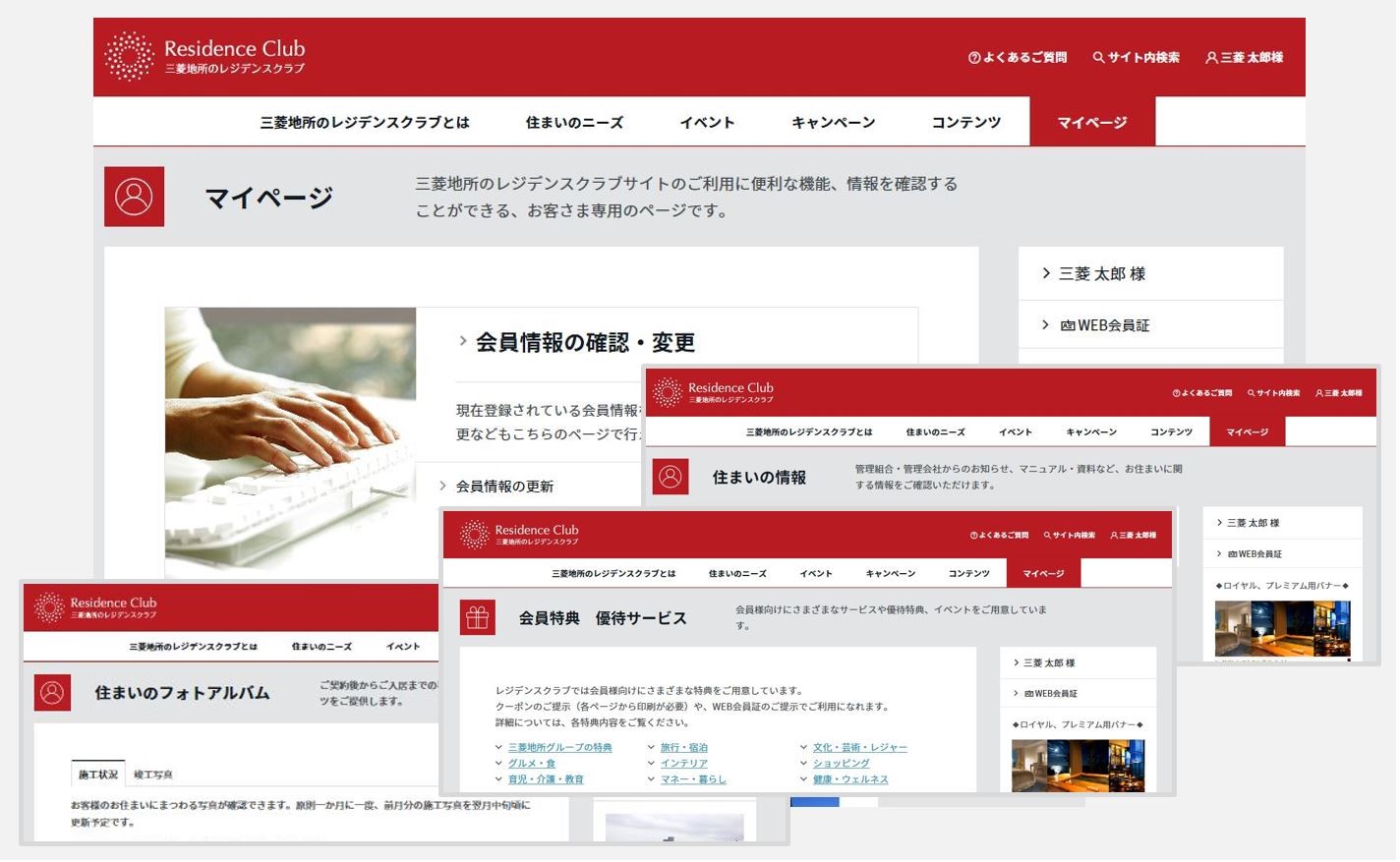Viewport: 1400px width, 862px height.
Task: Click the gift icon beside 会員特典 優待サービス
Action: click(x=477, y=617)
